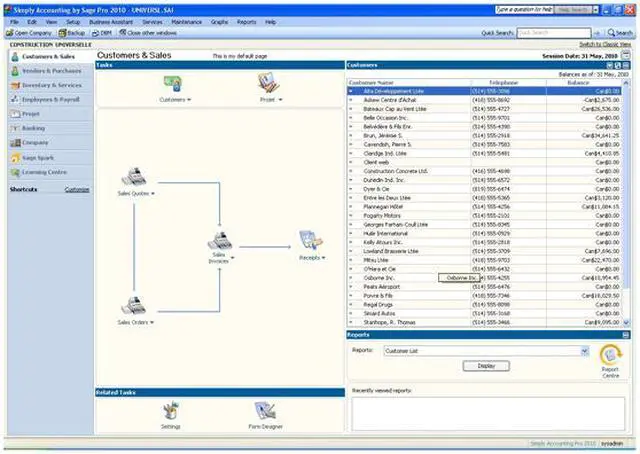This screenshot has width=640, height=454.
Task: Select customer Stanhope, R. Thomas
Action: 484,323
